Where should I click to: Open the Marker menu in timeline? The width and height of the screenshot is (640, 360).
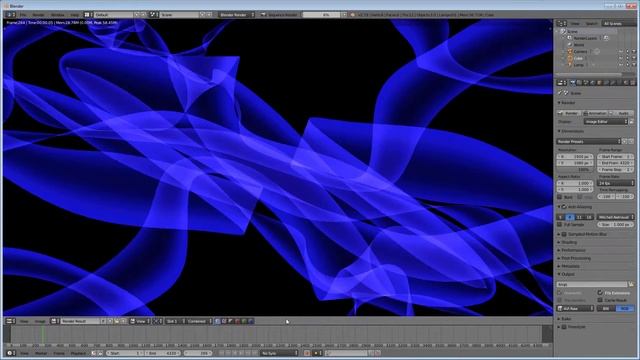point(41,353)
